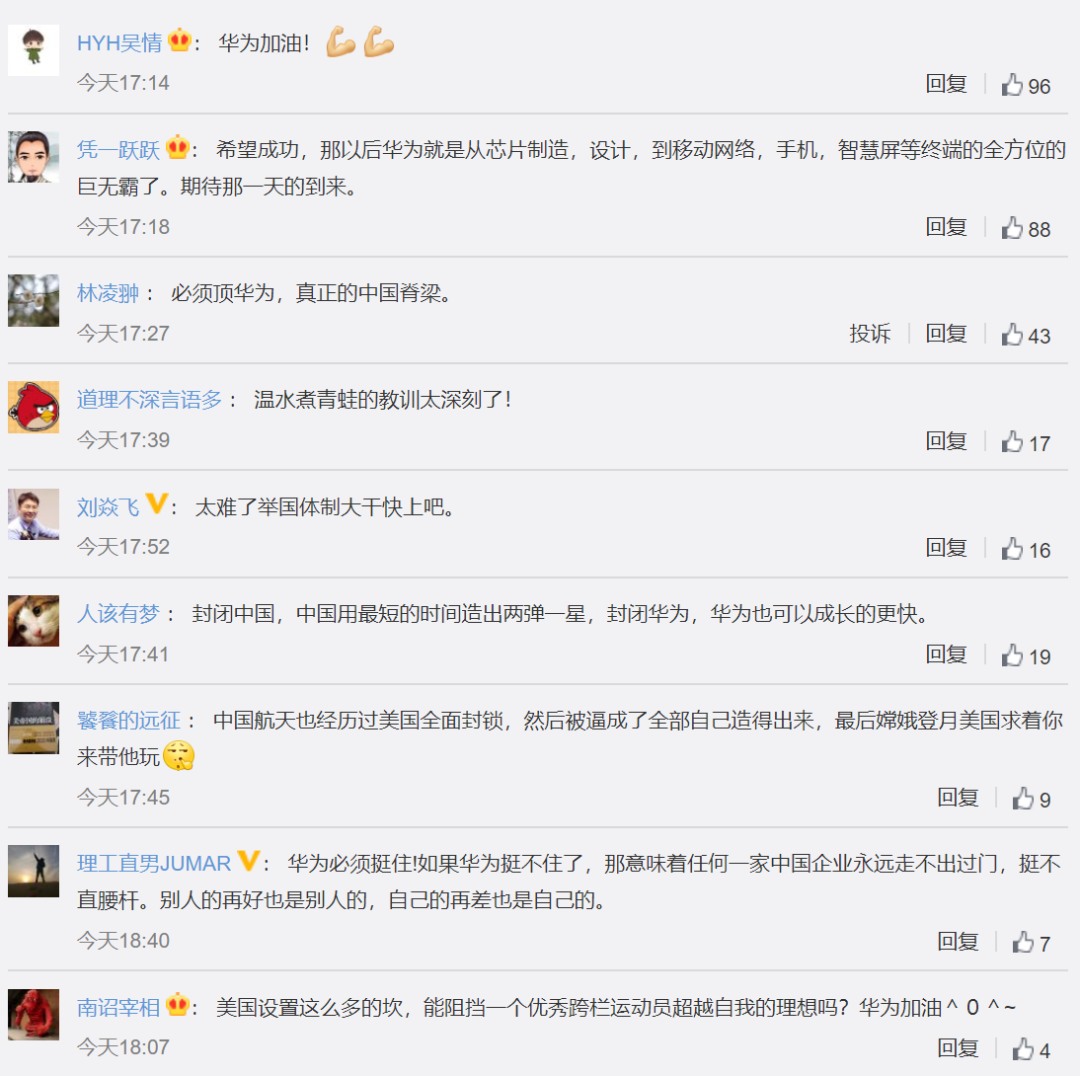Visit 道理不深言语多's profile via username

tap(149, 400)
